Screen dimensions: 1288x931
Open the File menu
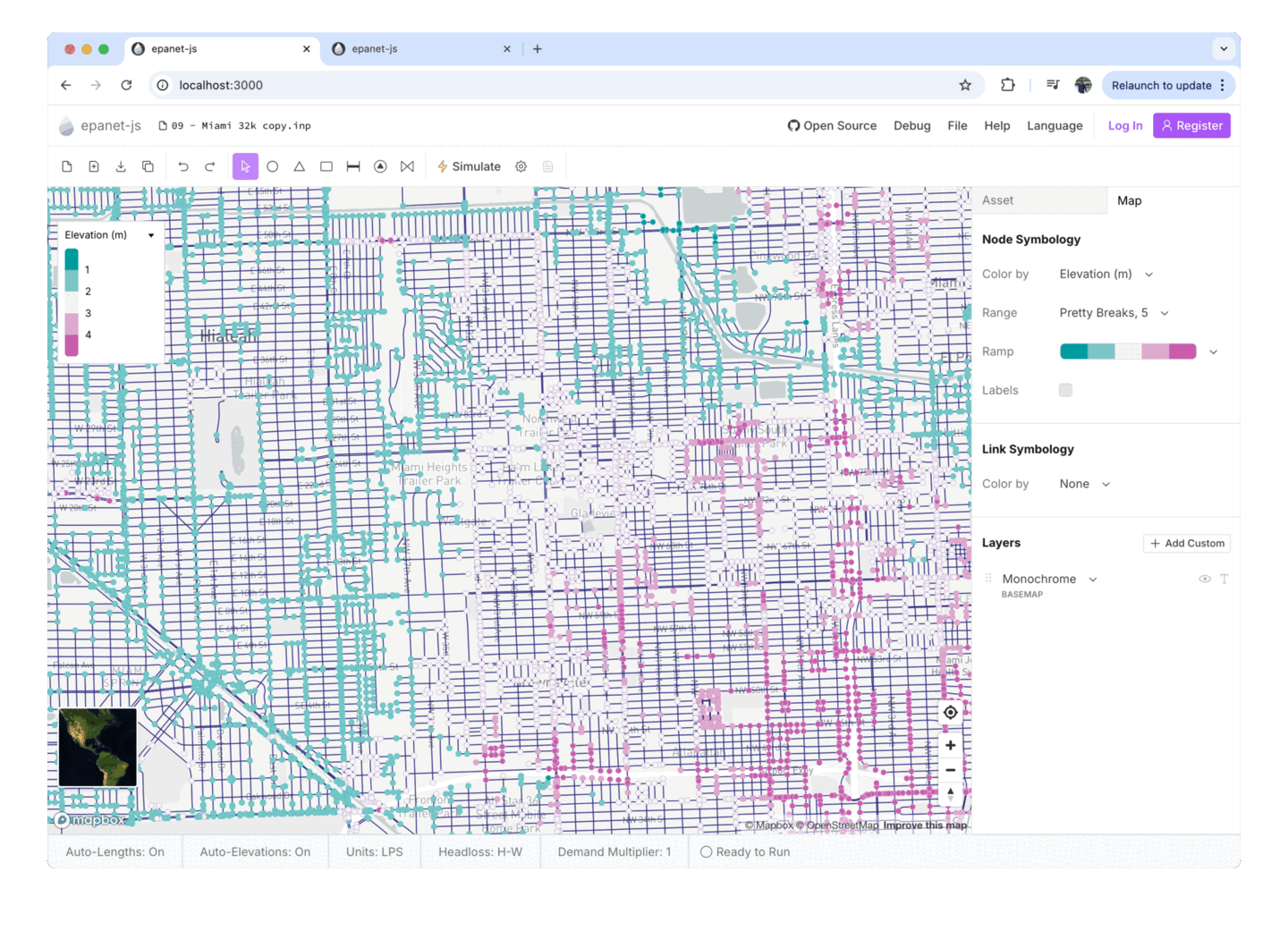957,126
